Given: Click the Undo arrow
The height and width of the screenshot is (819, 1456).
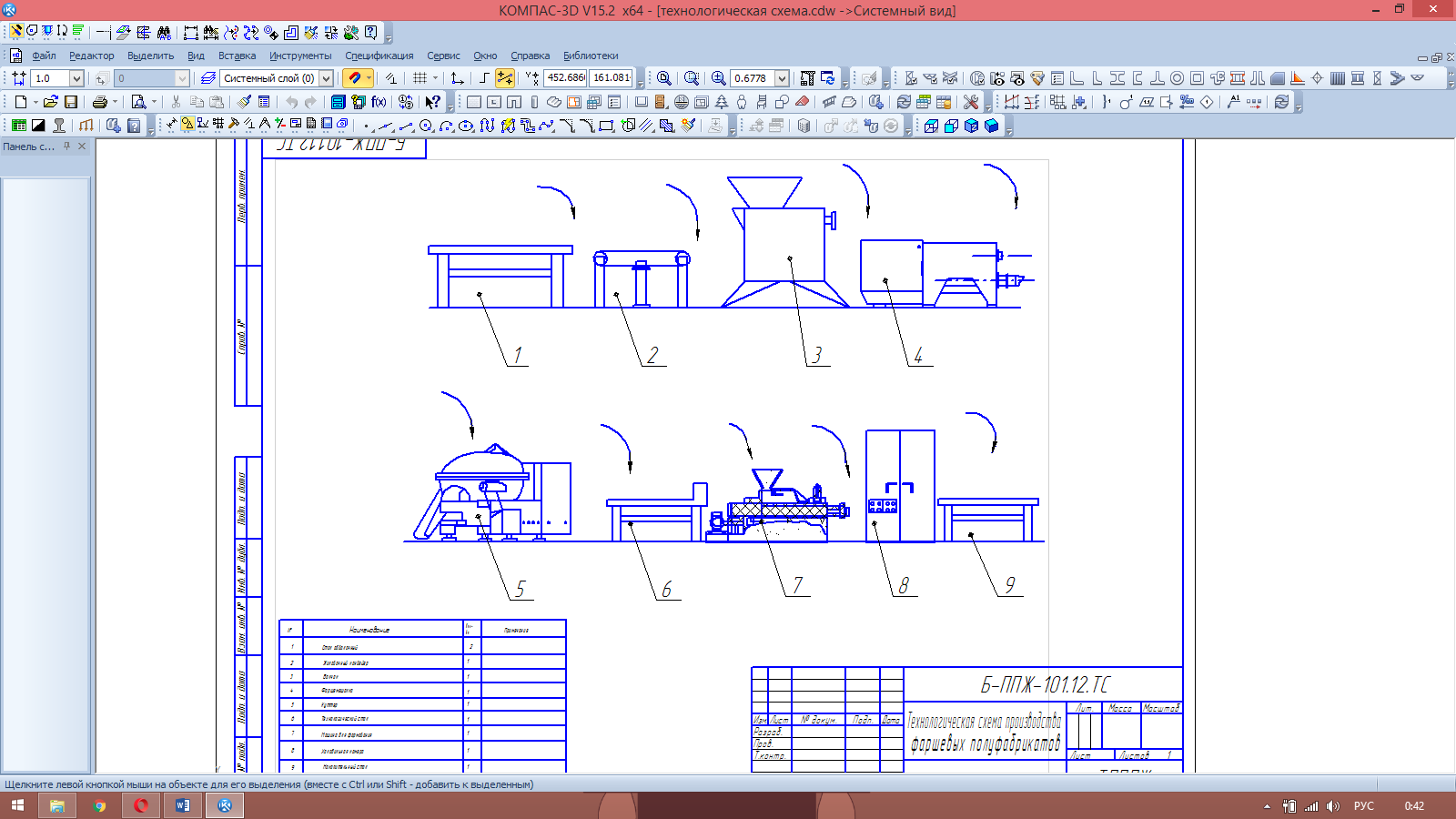Looking at the screenshot, I should [x=291, y=102].
